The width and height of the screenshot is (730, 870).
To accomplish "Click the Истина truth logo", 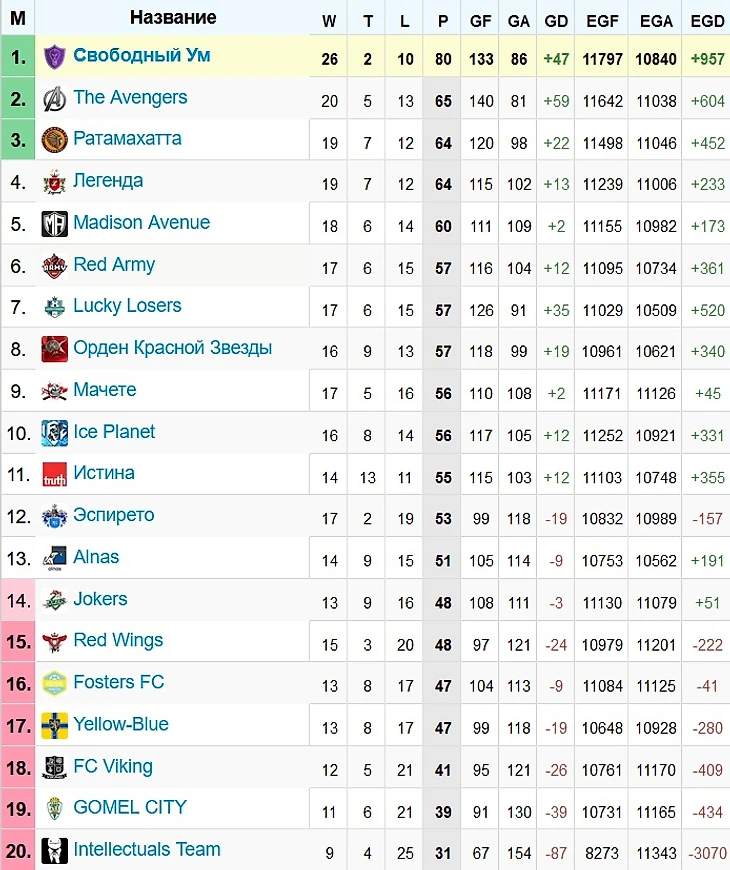I will (54, 475).
